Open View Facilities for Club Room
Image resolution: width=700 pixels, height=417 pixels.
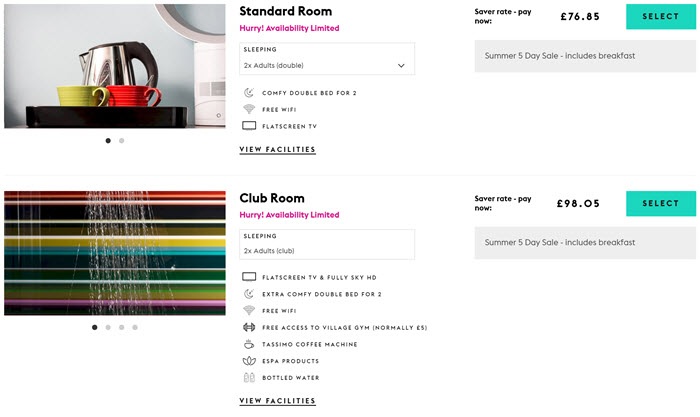(x=277, y=401)
